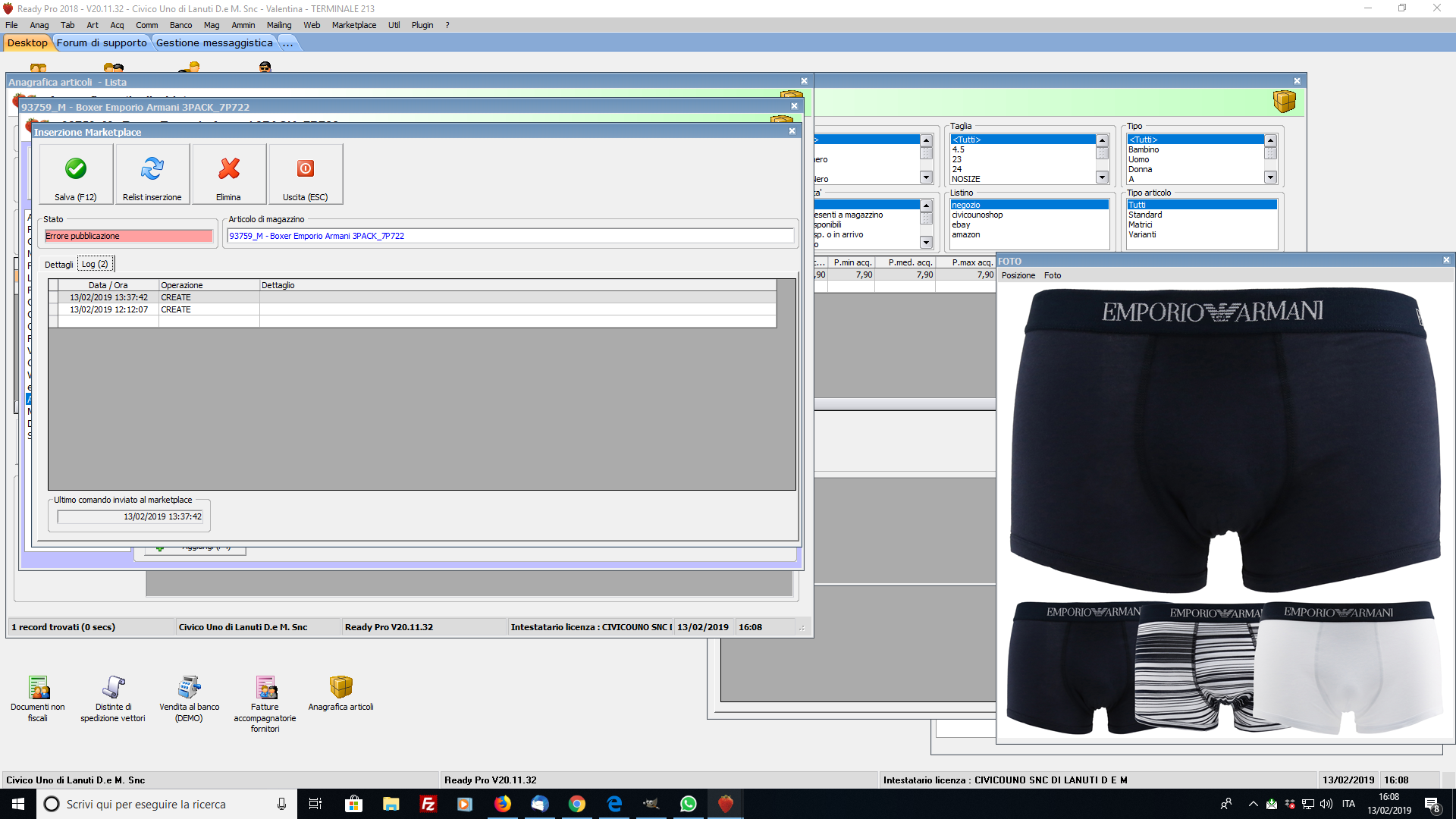This screenshot has height=819, width=1456.
Task: Click Uscita (ESC) exit button
Action: click(x=306, y=174)
